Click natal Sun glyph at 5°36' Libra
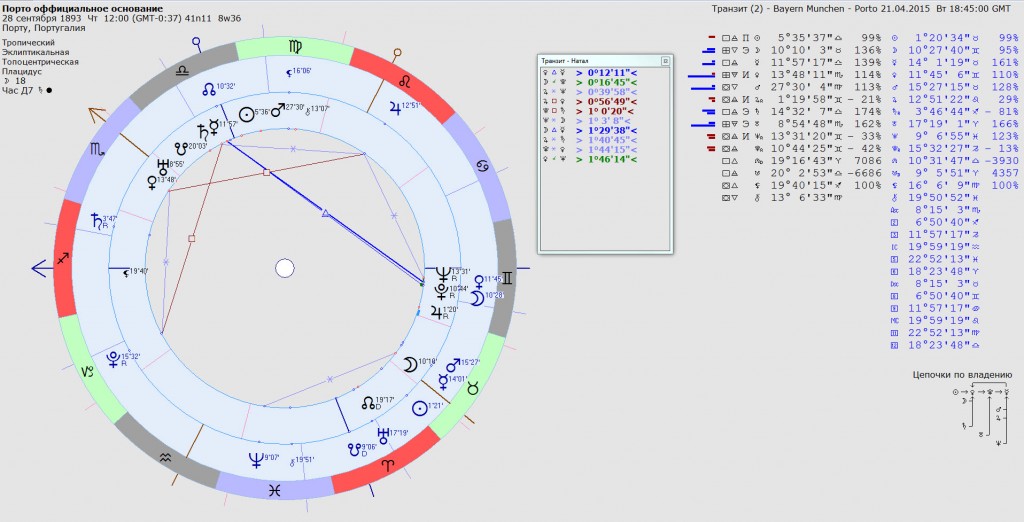The width and height of the screenshot is (1024, 522). click(246, 114)
